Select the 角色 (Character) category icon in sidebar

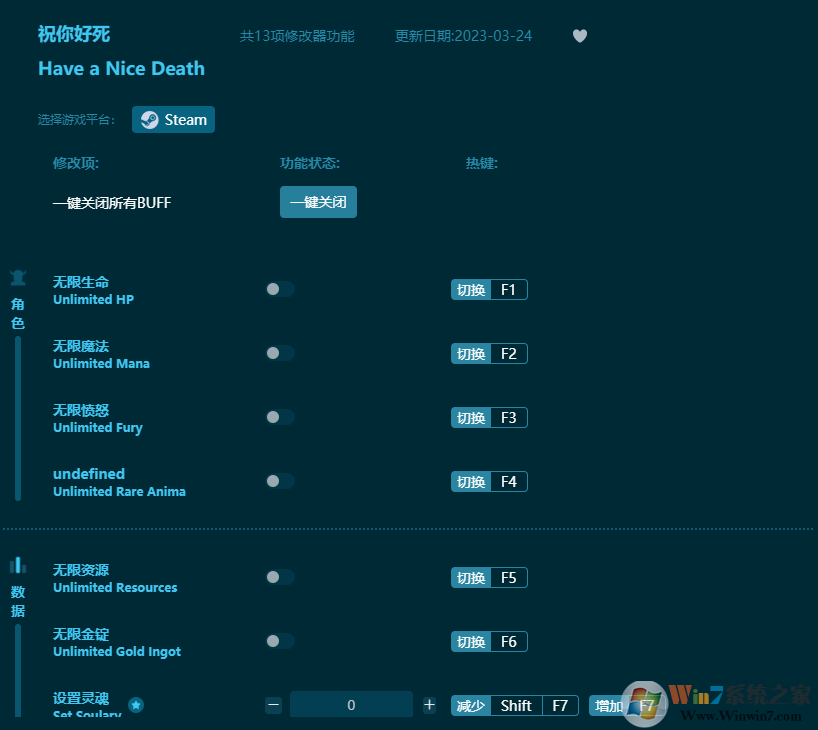click(17, 278)
